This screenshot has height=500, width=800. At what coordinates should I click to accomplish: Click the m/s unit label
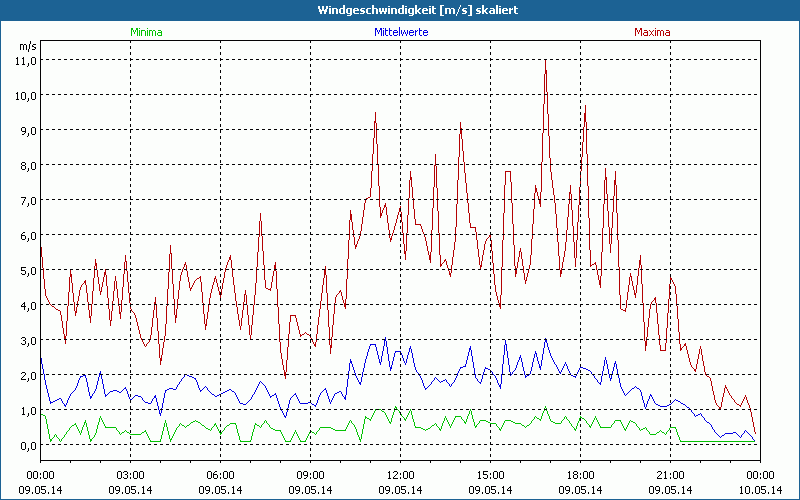(27, 45)
